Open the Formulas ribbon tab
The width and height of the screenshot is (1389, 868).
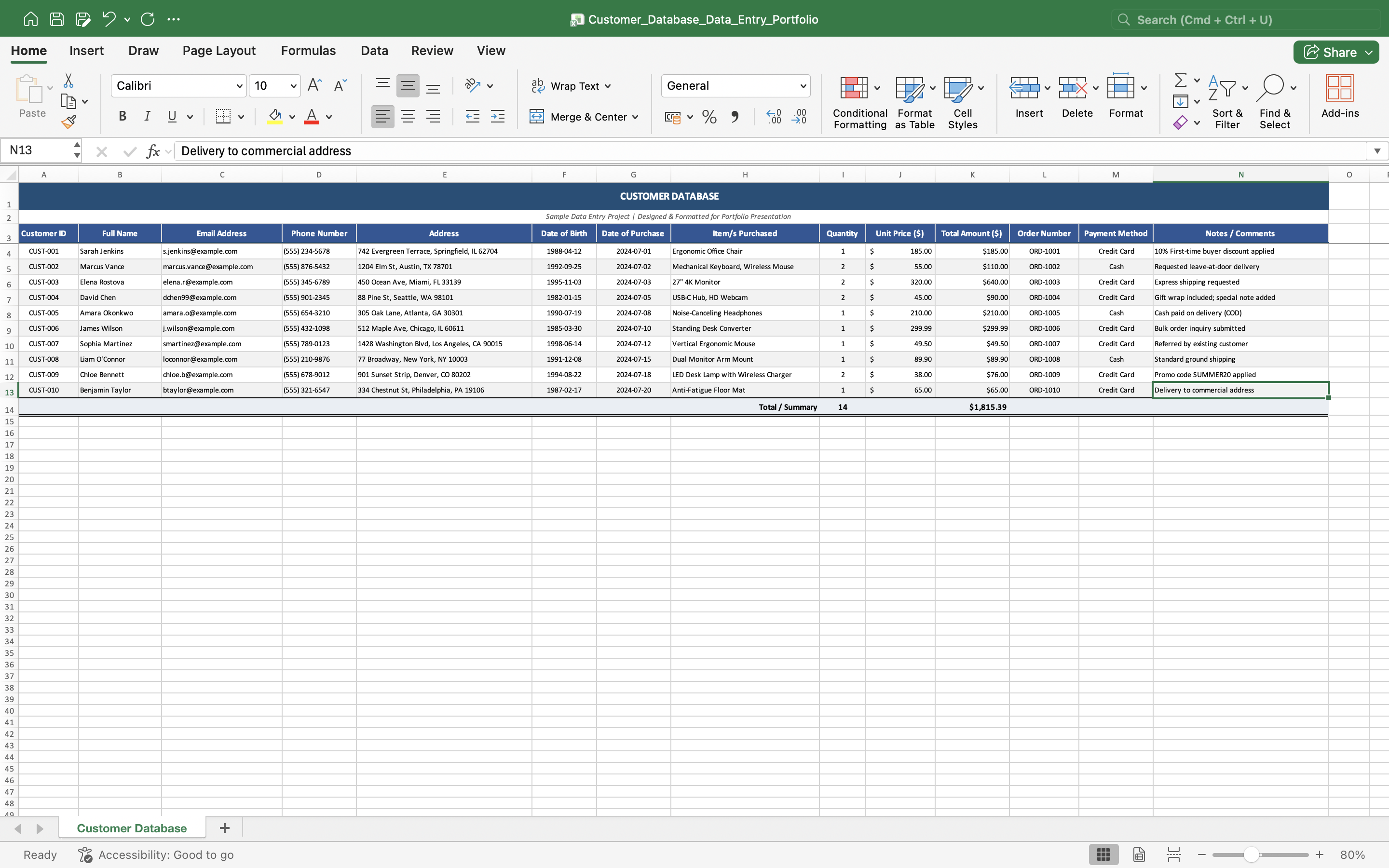tap(308, 51)
